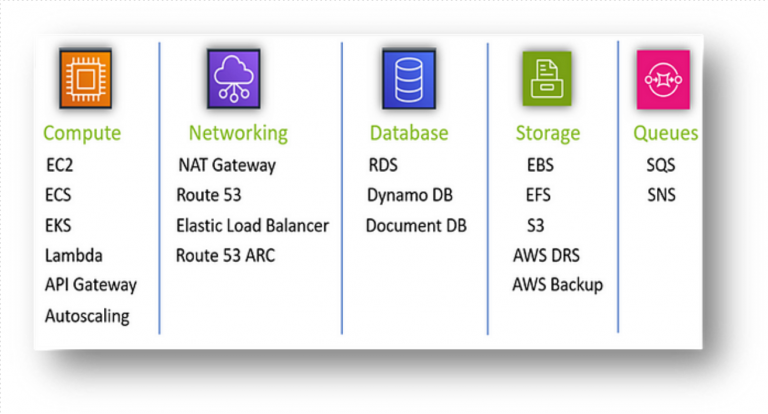Viewport: 768px width, 414px height.
Task: Click the green Storage archive icon
Action: tap(547, 78)
